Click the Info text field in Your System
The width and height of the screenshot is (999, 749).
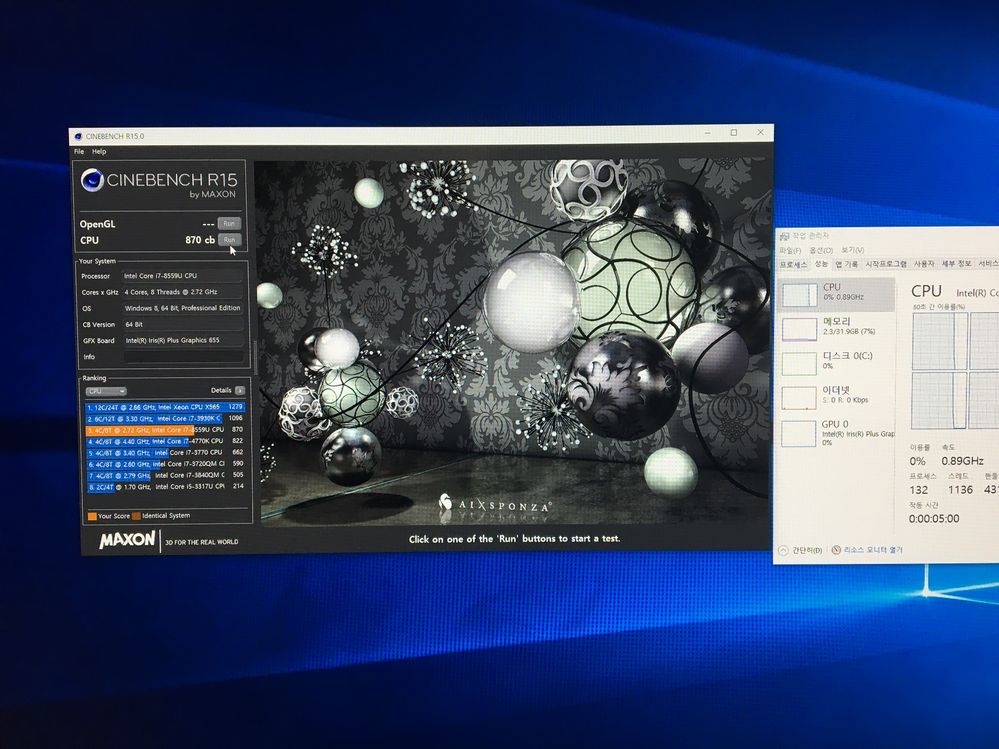pos(183,357)
